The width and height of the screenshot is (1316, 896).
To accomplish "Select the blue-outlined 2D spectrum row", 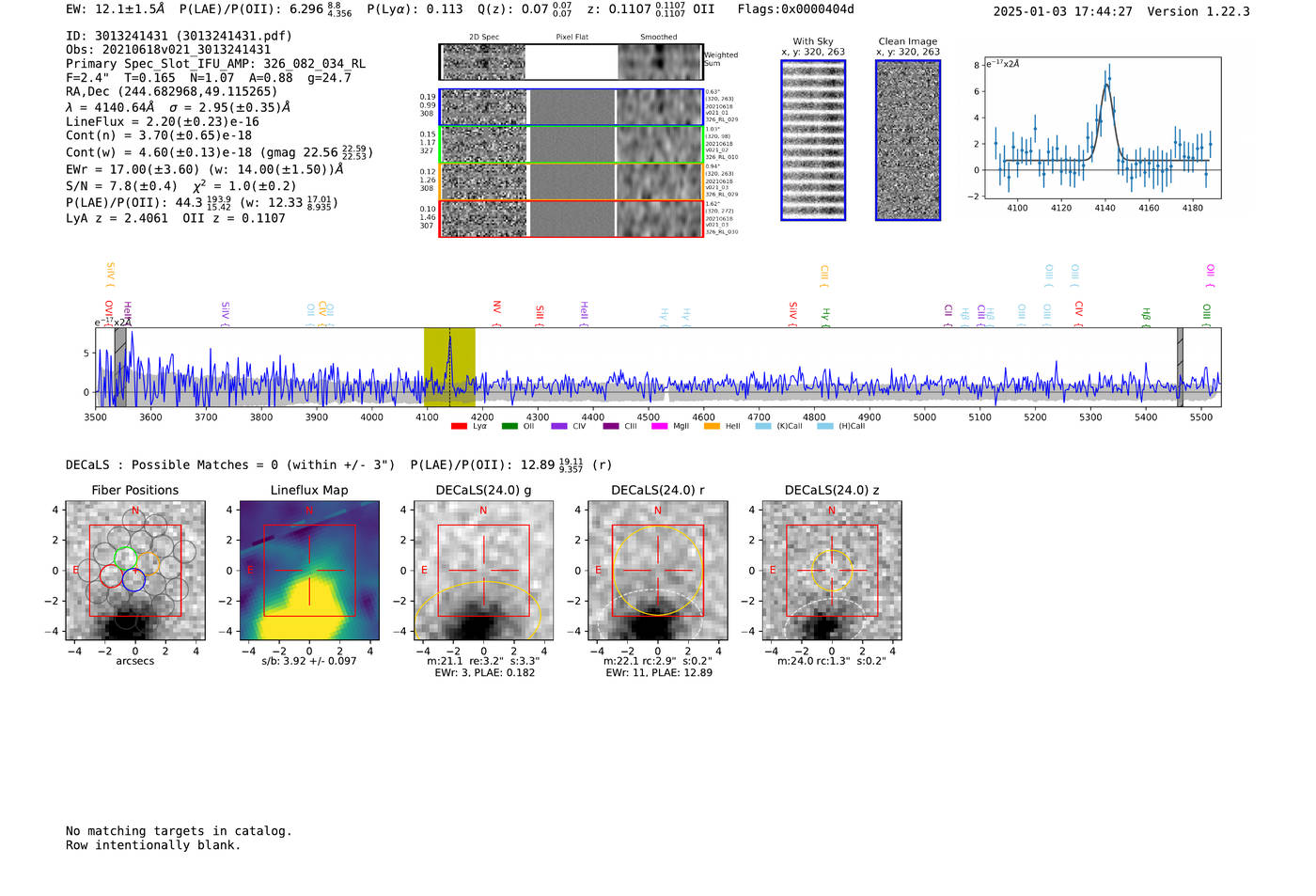I will click(x=572, y=107).
